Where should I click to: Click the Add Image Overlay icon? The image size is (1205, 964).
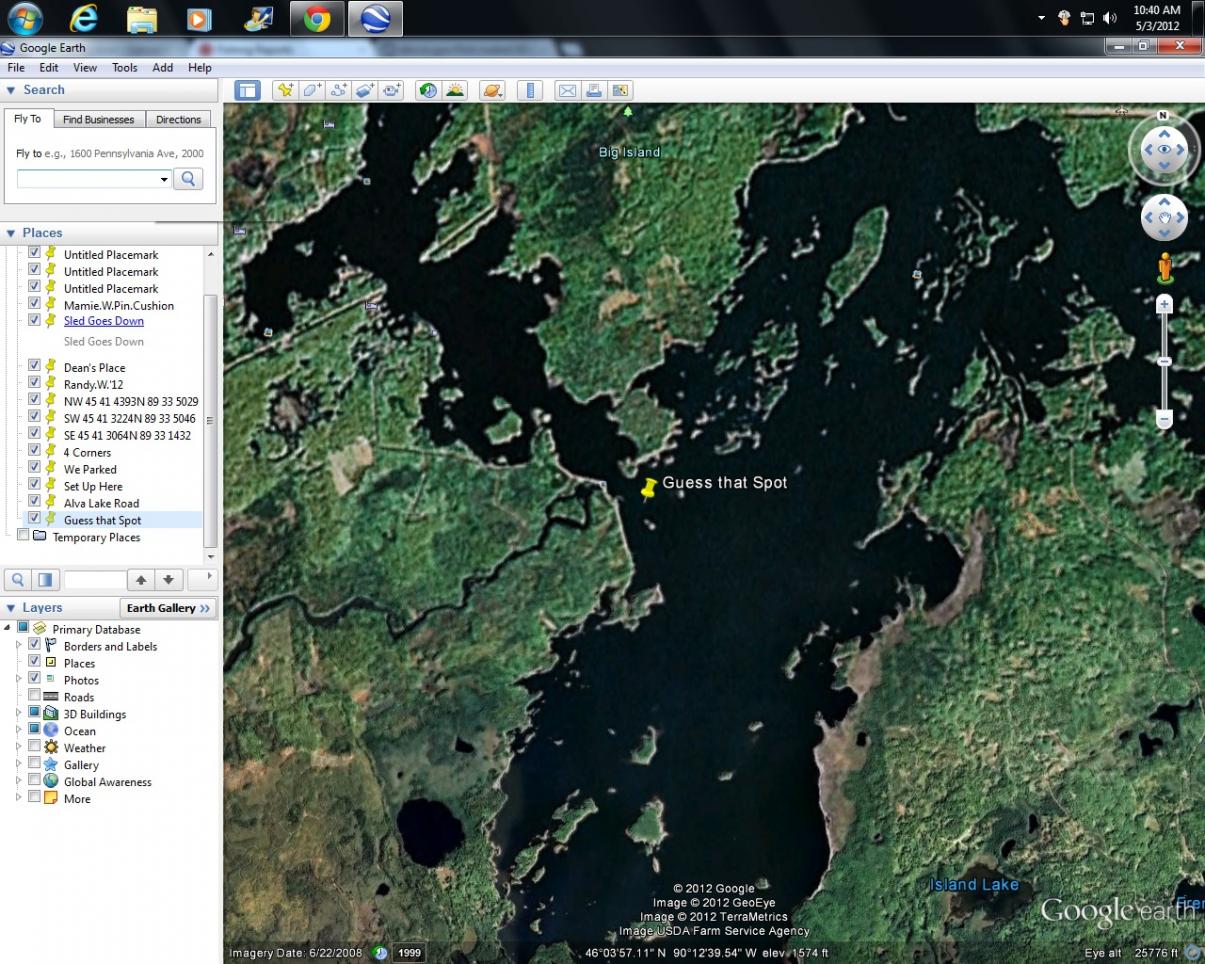click(366, 91)
